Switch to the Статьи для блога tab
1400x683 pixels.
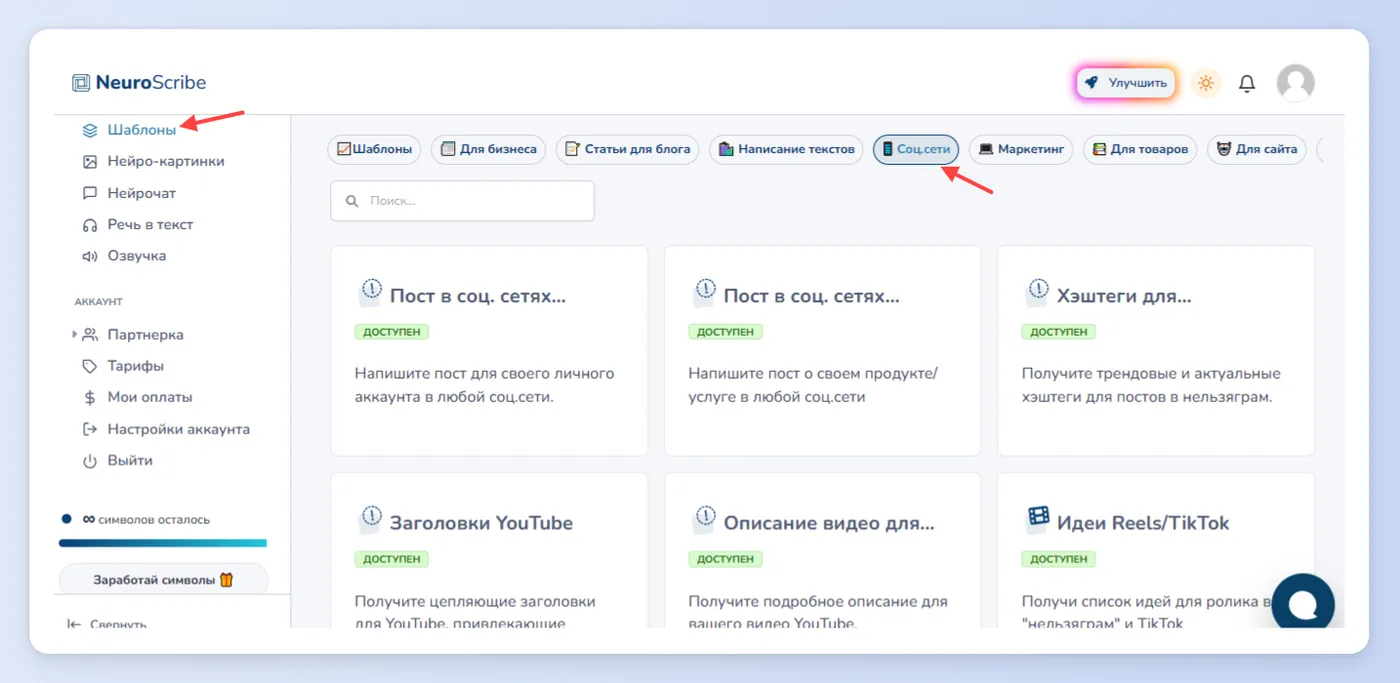click(x=628, y=149)
